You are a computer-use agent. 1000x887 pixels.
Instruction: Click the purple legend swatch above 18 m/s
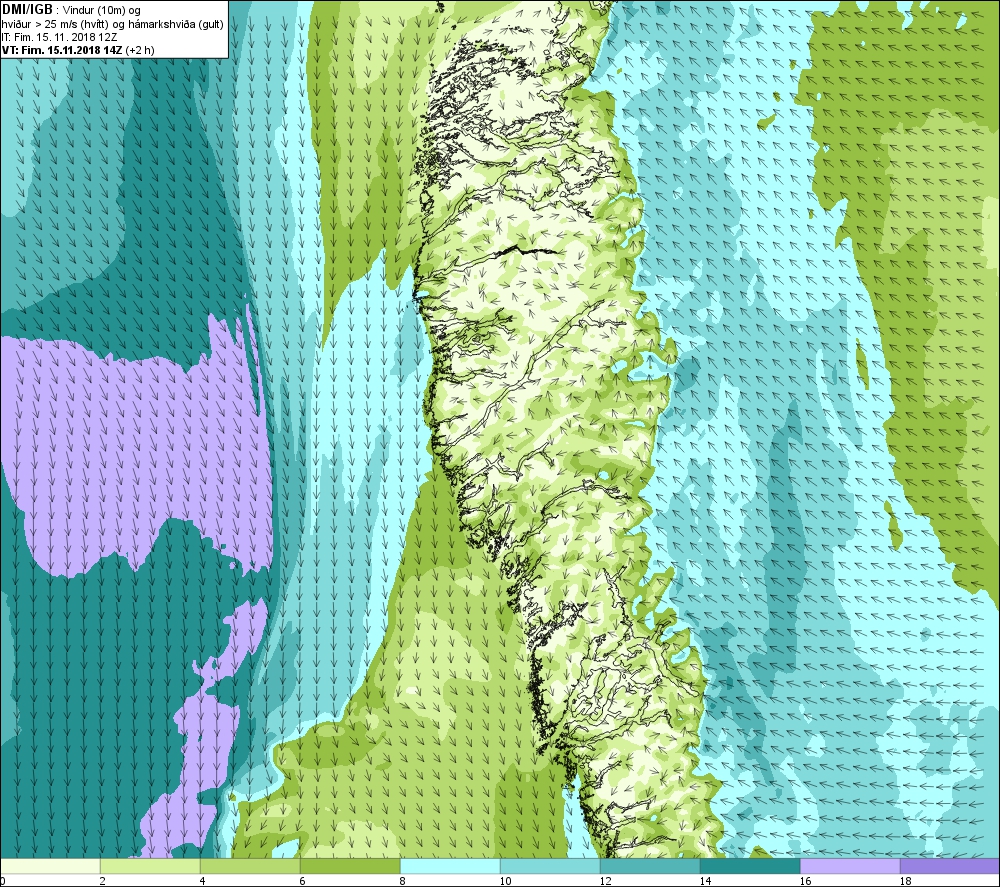click(x=950, y=866)
